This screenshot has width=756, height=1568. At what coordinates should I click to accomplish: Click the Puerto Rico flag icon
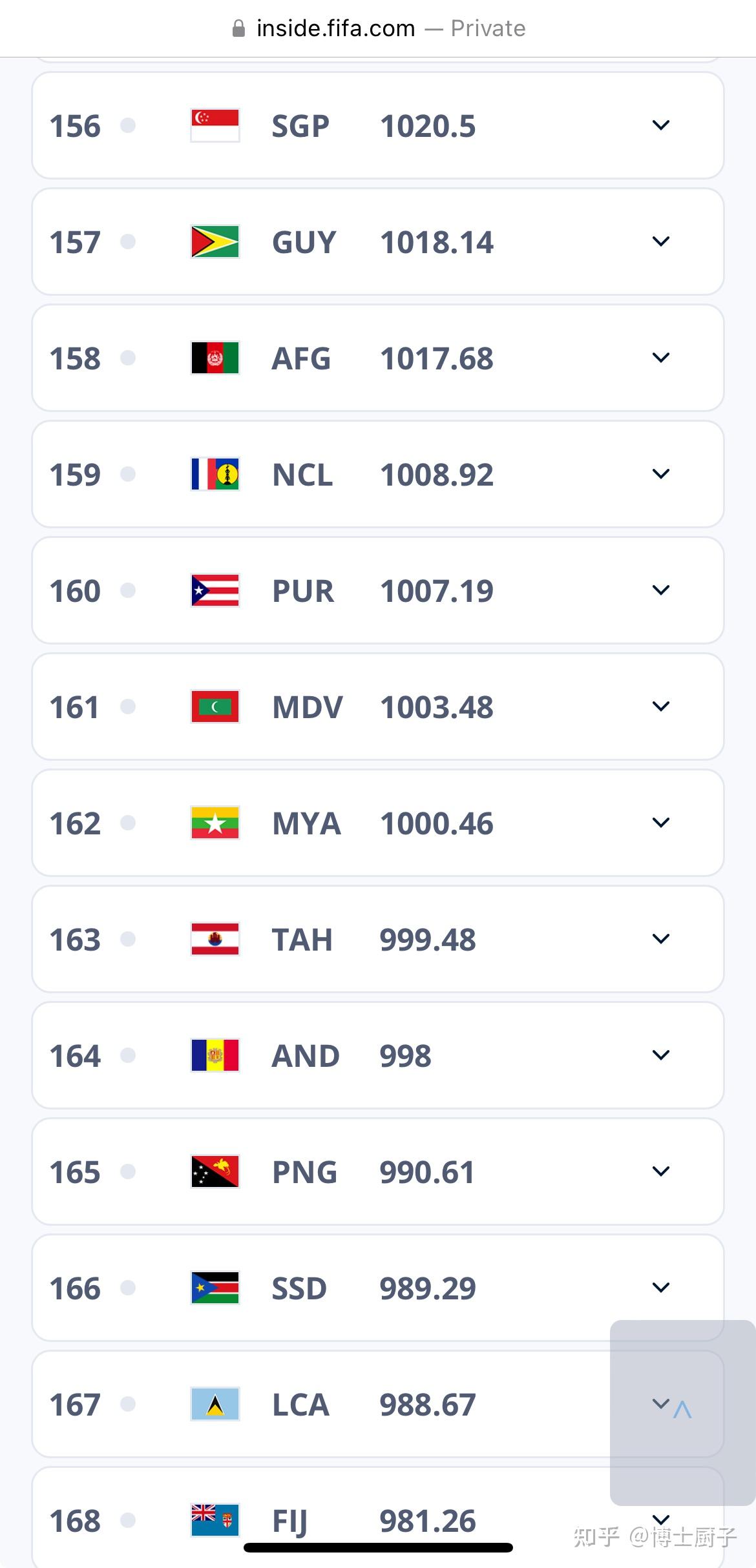point(215,590)
